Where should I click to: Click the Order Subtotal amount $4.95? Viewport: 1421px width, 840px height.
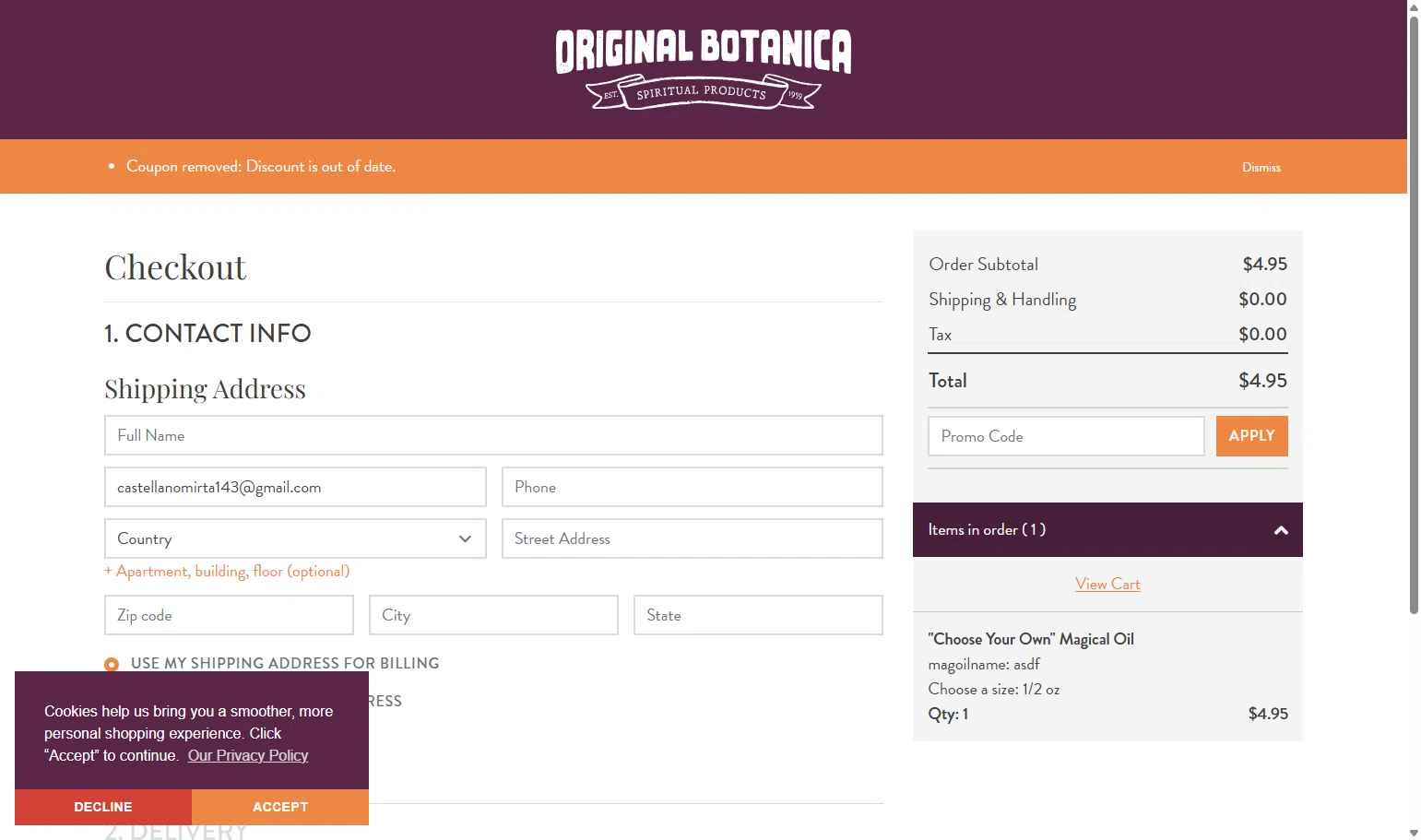click(x=1264, y=264)
